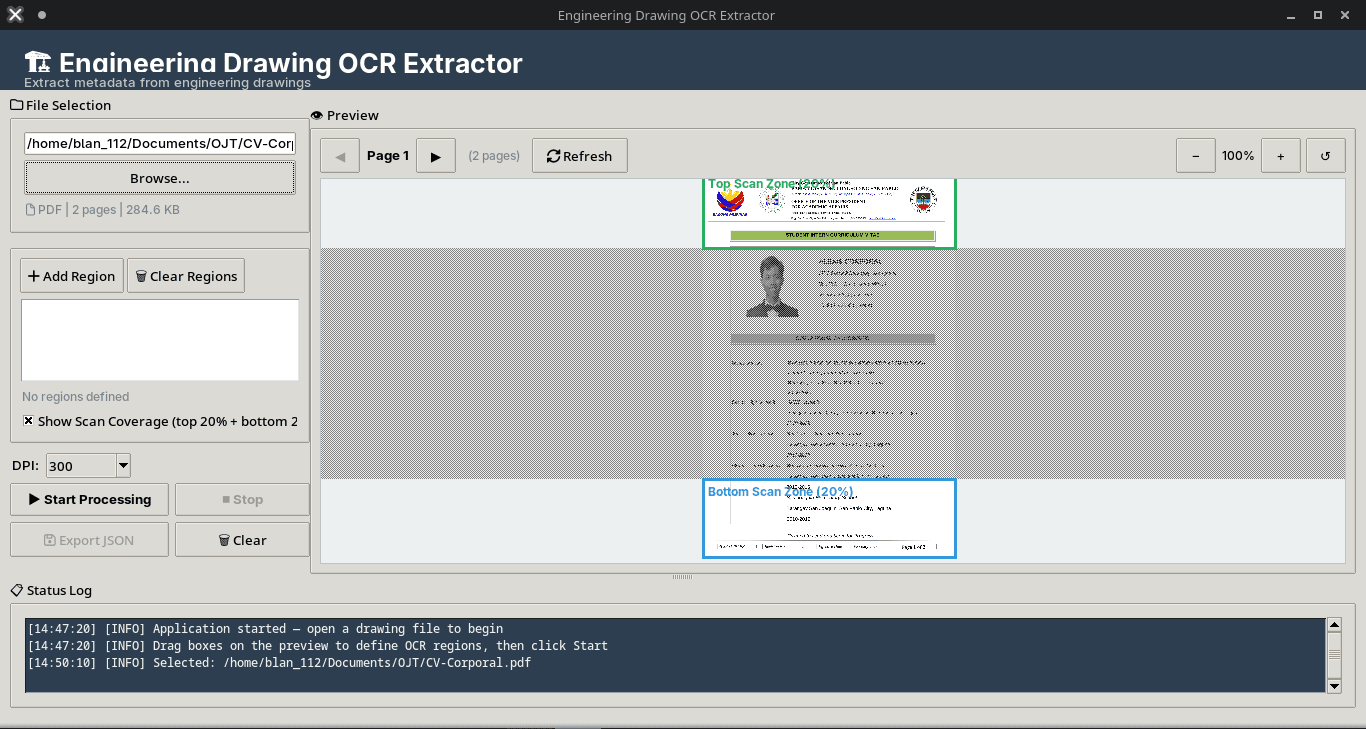
Task: Reset the preview zoom
Action: [x=1325, y=156]
